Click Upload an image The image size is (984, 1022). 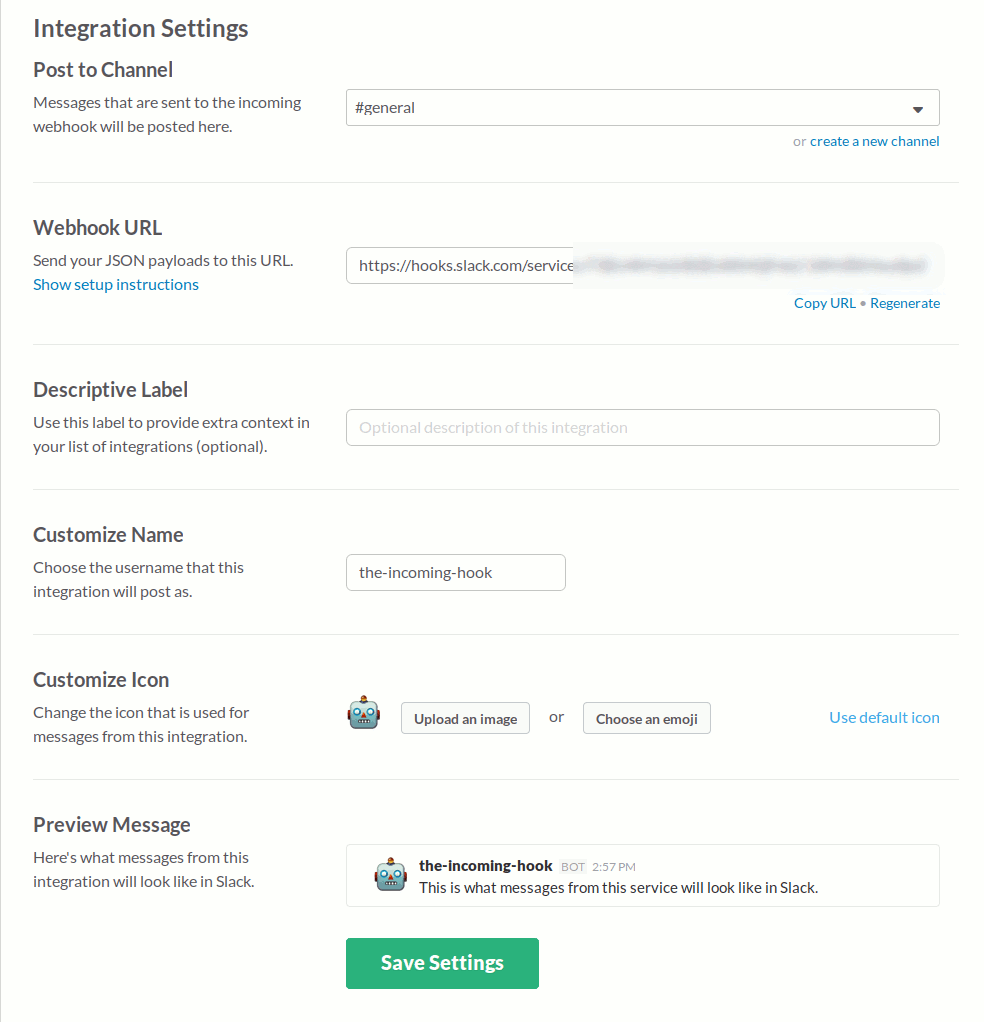465,718
